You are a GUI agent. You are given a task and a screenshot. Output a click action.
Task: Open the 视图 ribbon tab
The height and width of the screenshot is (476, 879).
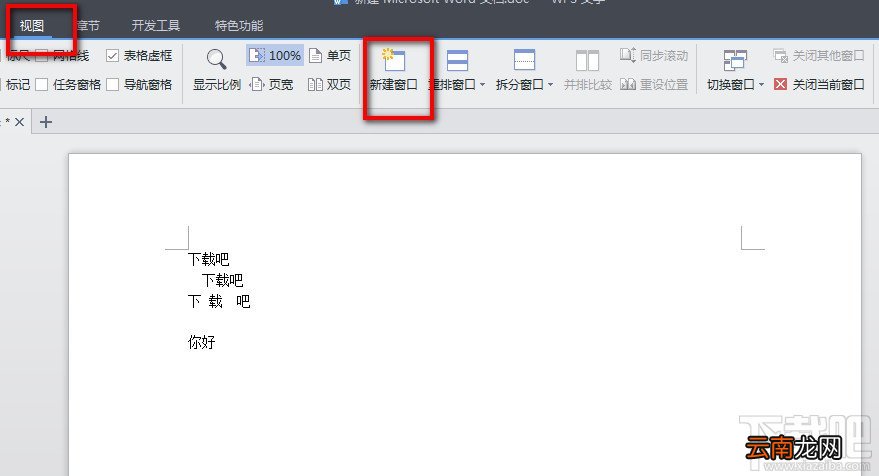pyautogui.click(x=31, y=26)
